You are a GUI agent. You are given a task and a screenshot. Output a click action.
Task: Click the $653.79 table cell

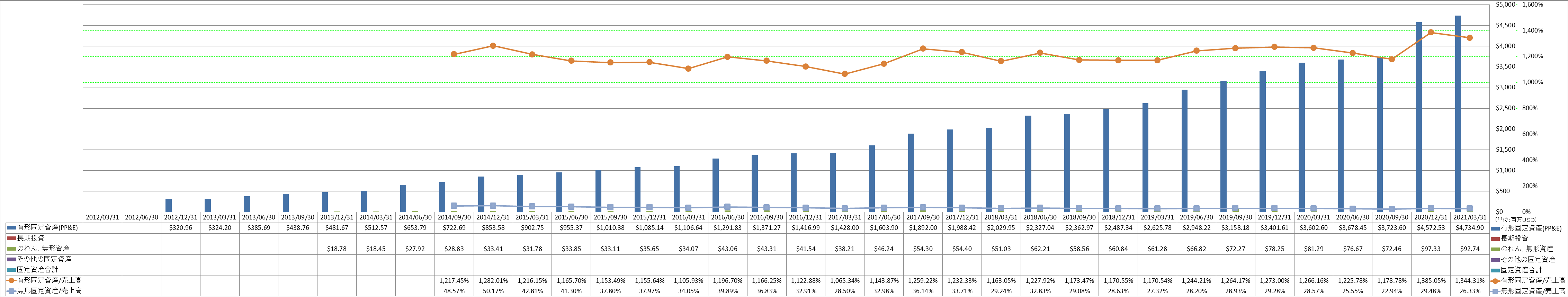(415, 228)
